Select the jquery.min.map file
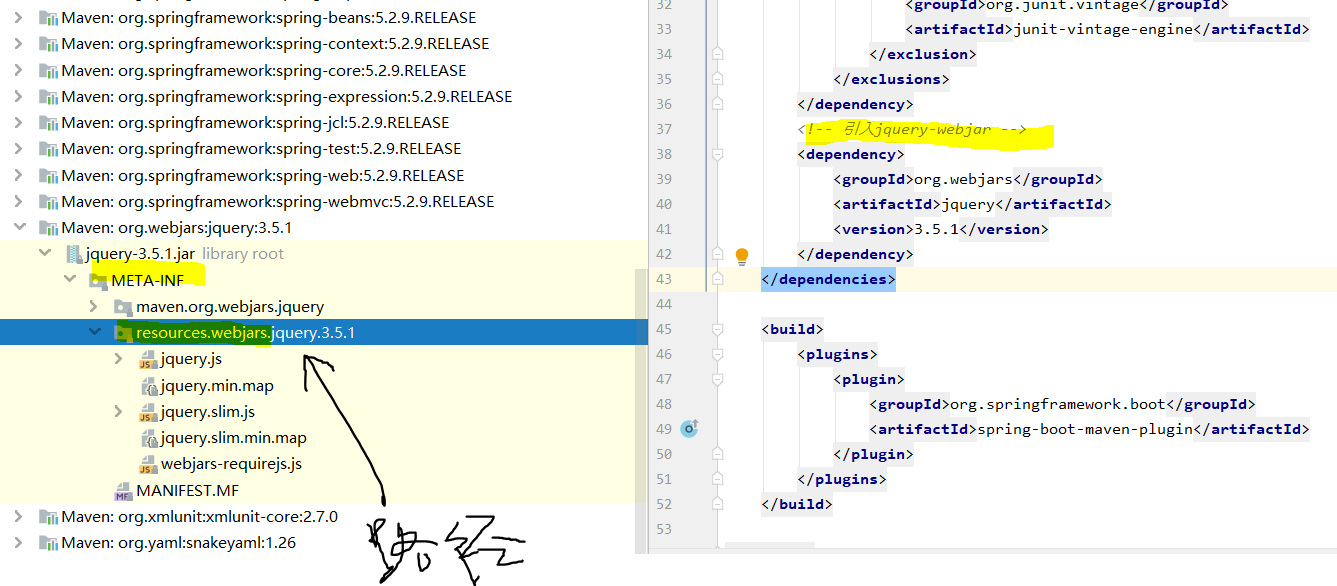The height and width of the screenshot is (586, 1337). 217,385
